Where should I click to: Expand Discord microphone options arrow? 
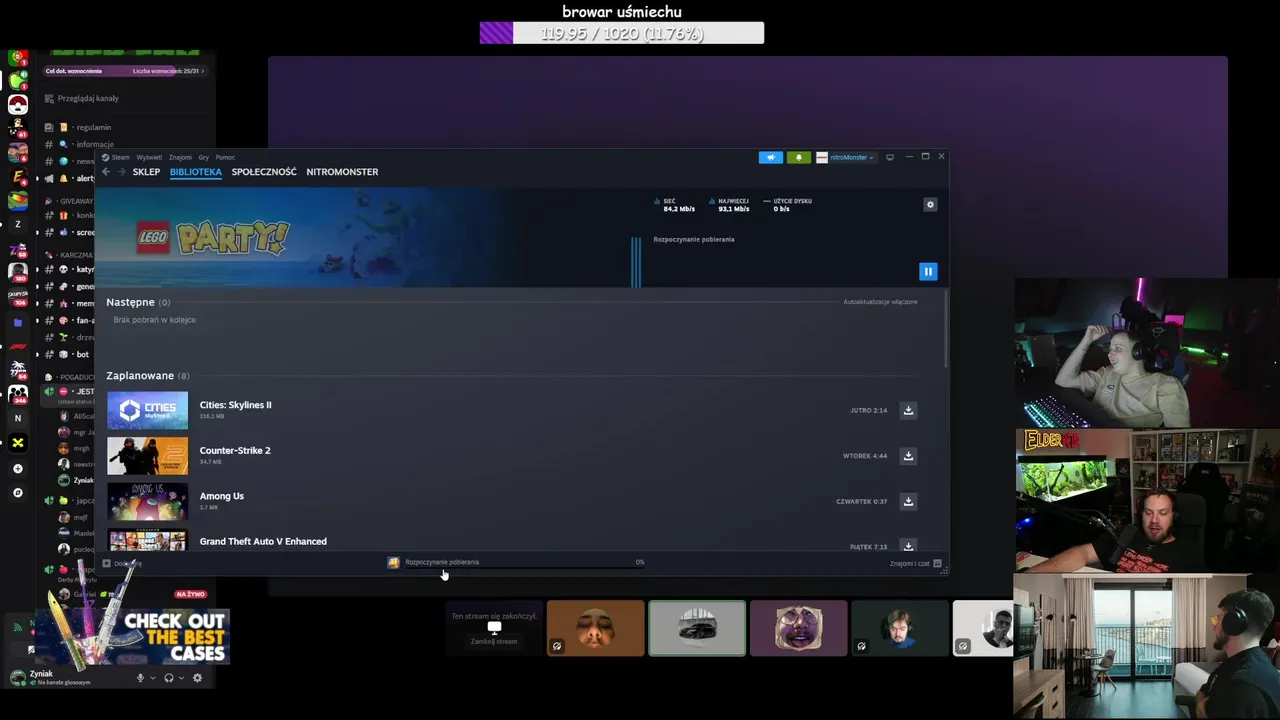(152, 678)
